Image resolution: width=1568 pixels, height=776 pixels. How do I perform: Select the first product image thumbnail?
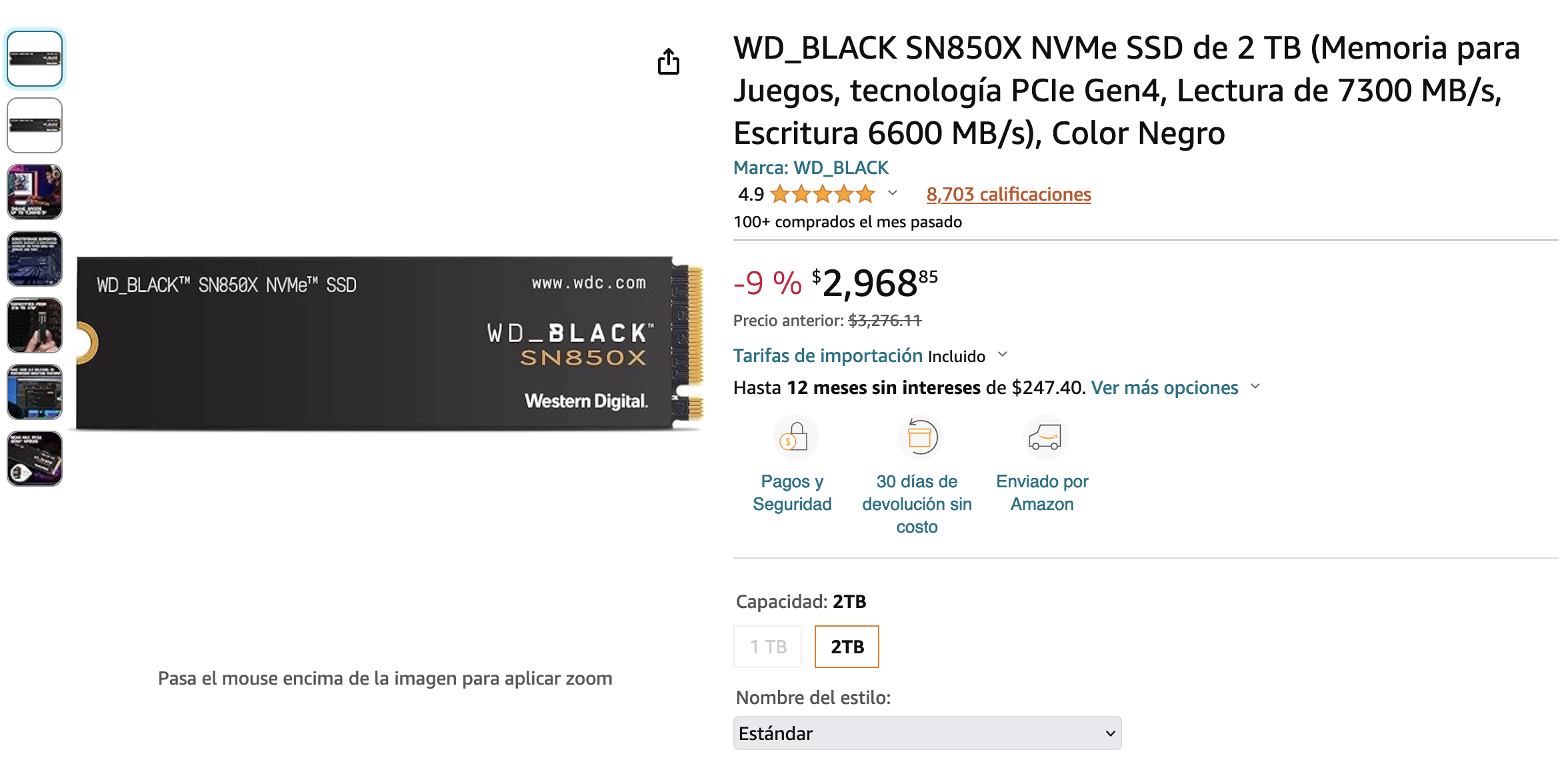pyautogui.click(x=35, y=59)
